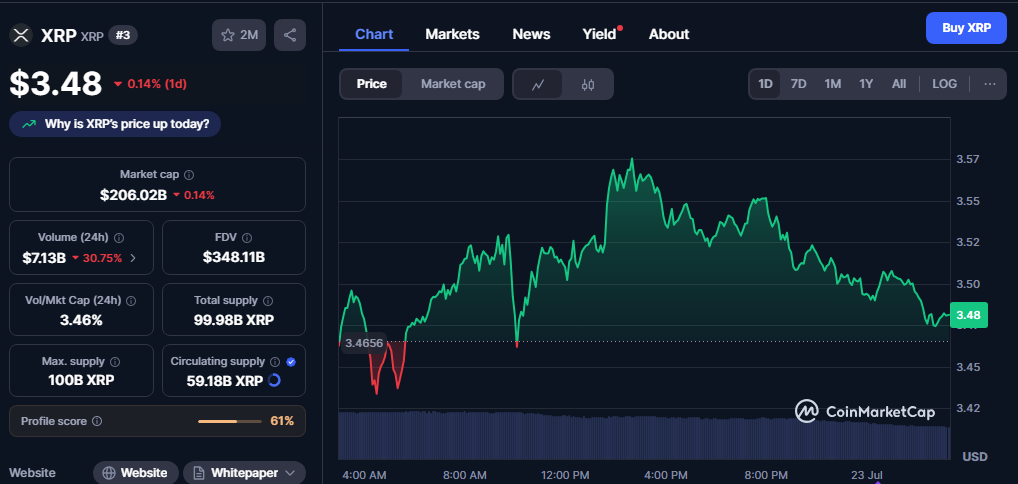The height and width of the screenshot is (484, 1018).
Task: Click the document icon on Whitepaper button
Action: coord(199,473)
